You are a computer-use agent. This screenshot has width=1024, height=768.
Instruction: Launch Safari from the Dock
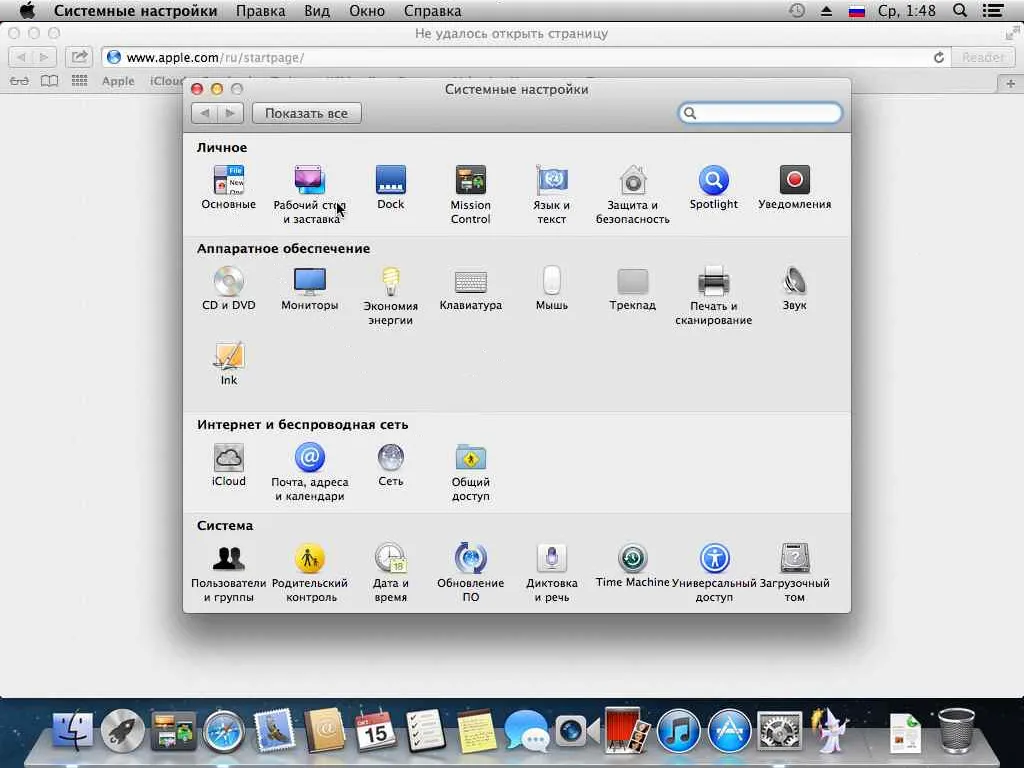(224, 731)
